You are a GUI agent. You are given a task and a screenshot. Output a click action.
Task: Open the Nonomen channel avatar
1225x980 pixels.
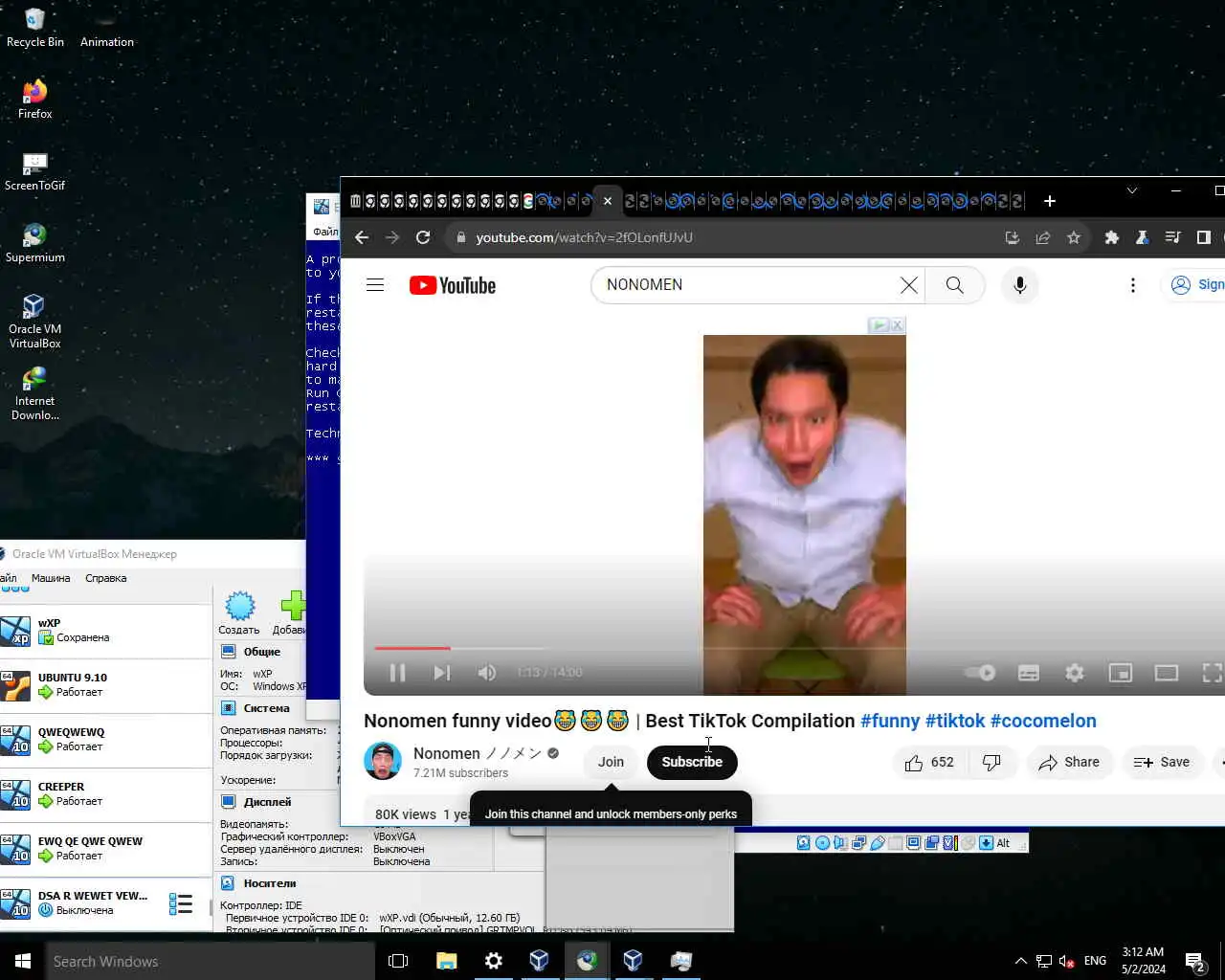tap(383, 762)
